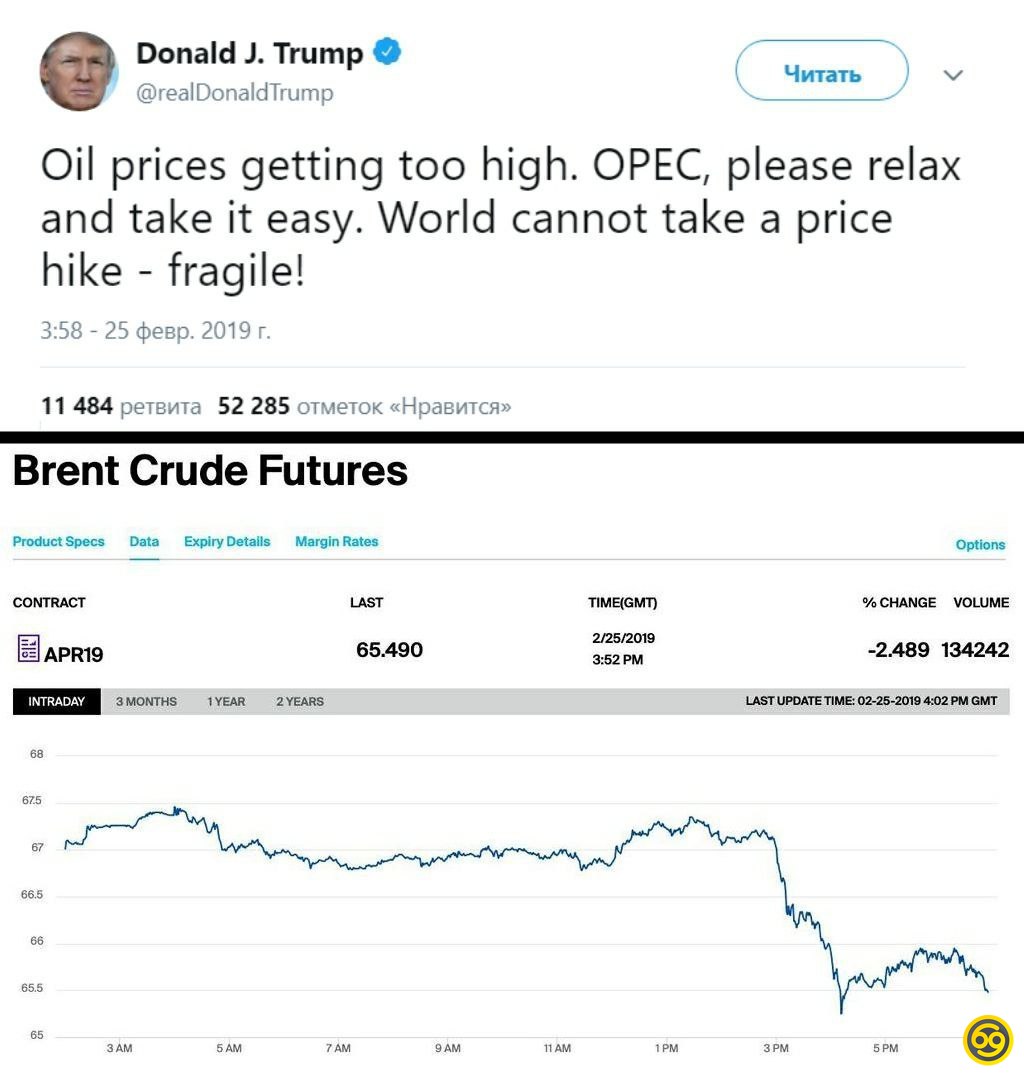The height and width of the screenshot is (1077, 1024).
Task: Open the tweet timestamp 3:58 - 25 февр. 2019
Action: (155, 330)
